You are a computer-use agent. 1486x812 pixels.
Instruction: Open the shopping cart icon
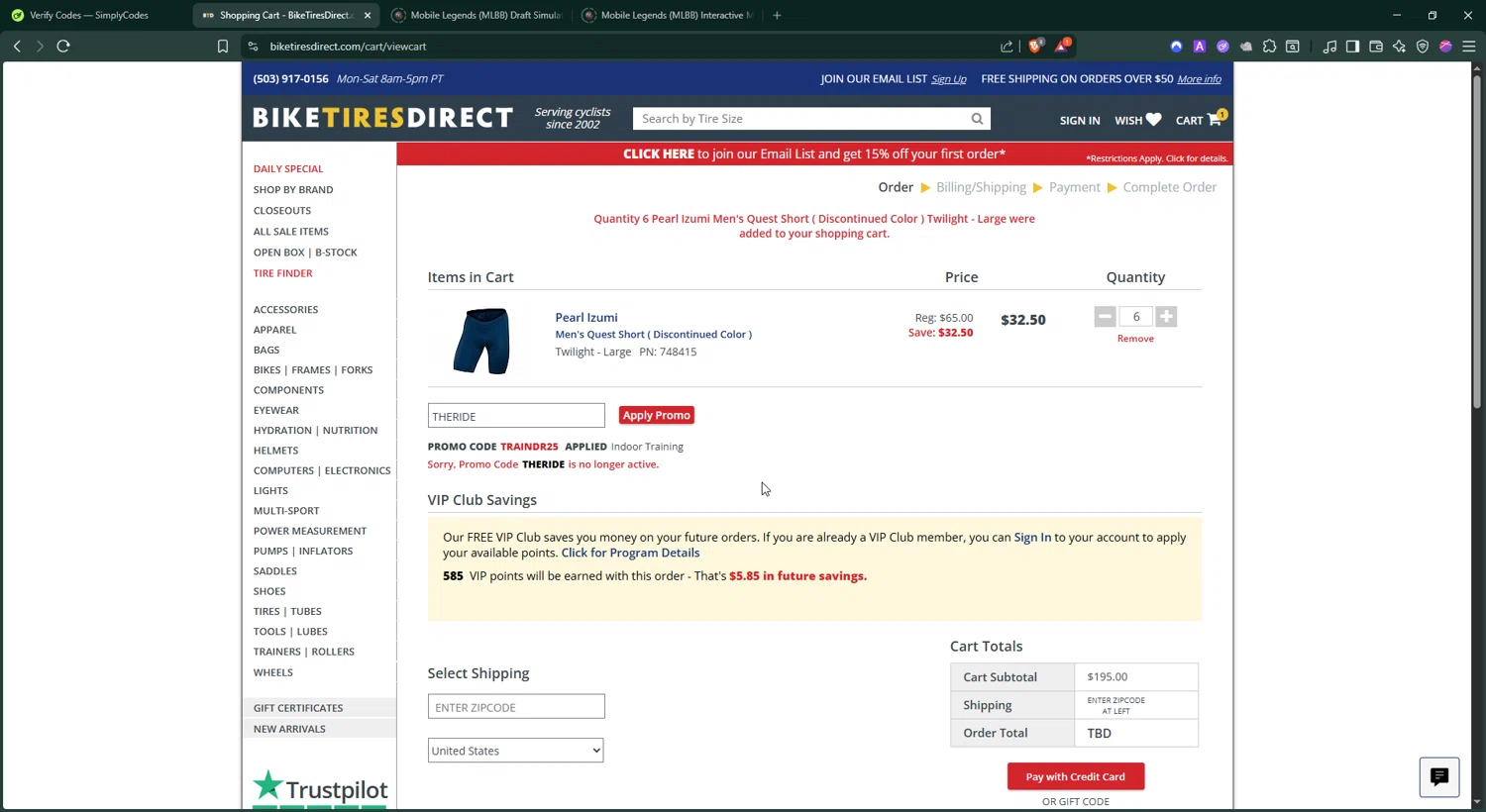(1214, 120)
